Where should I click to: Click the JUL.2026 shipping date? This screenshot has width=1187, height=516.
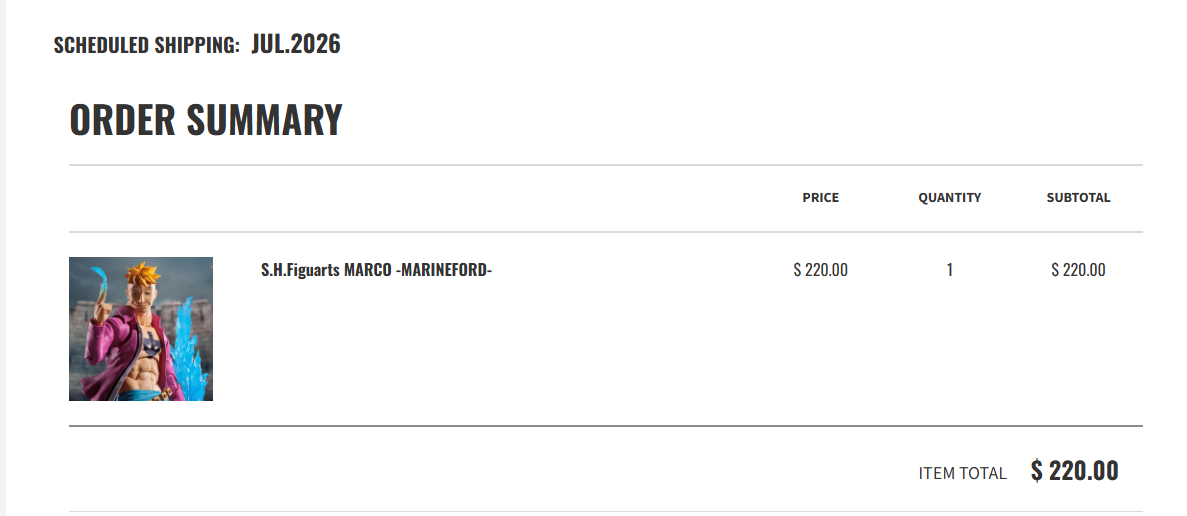click(x=296, y=44)
